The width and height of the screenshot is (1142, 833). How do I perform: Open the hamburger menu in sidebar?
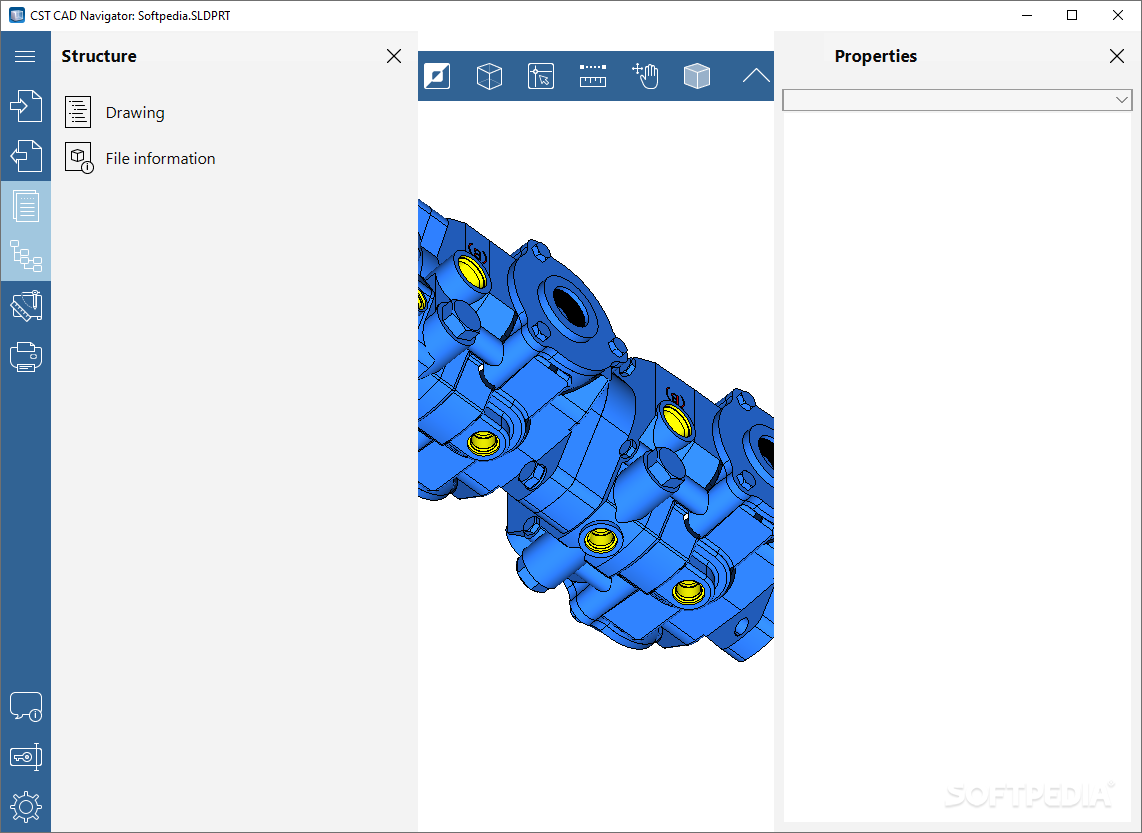(x=25, y=56)
